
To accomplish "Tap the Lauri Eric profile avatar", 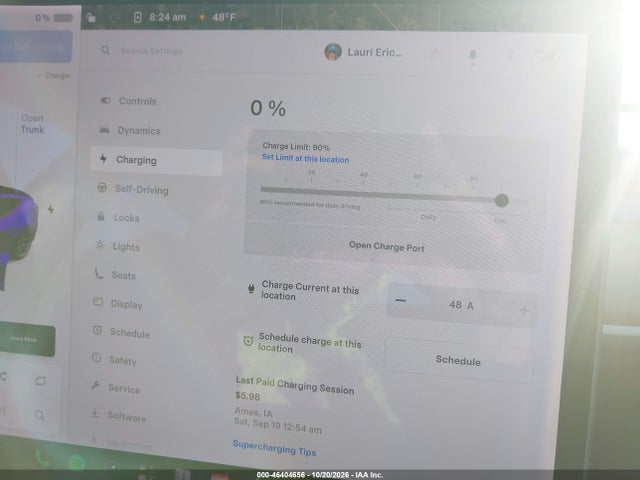I will [333, 52].
